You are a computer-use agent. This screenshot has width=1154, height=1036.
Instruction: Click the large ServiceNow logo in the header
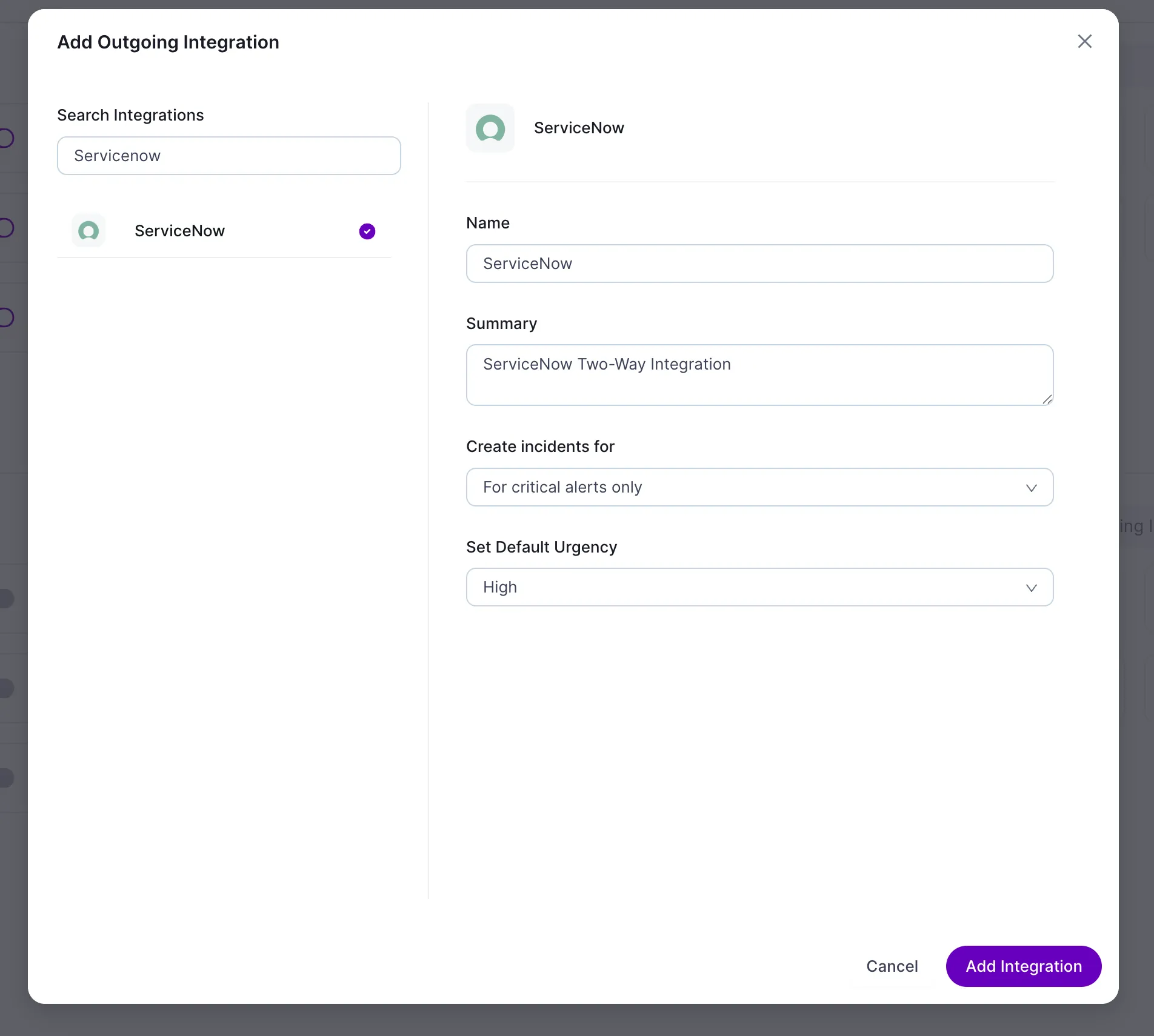[x=490, y=128]
